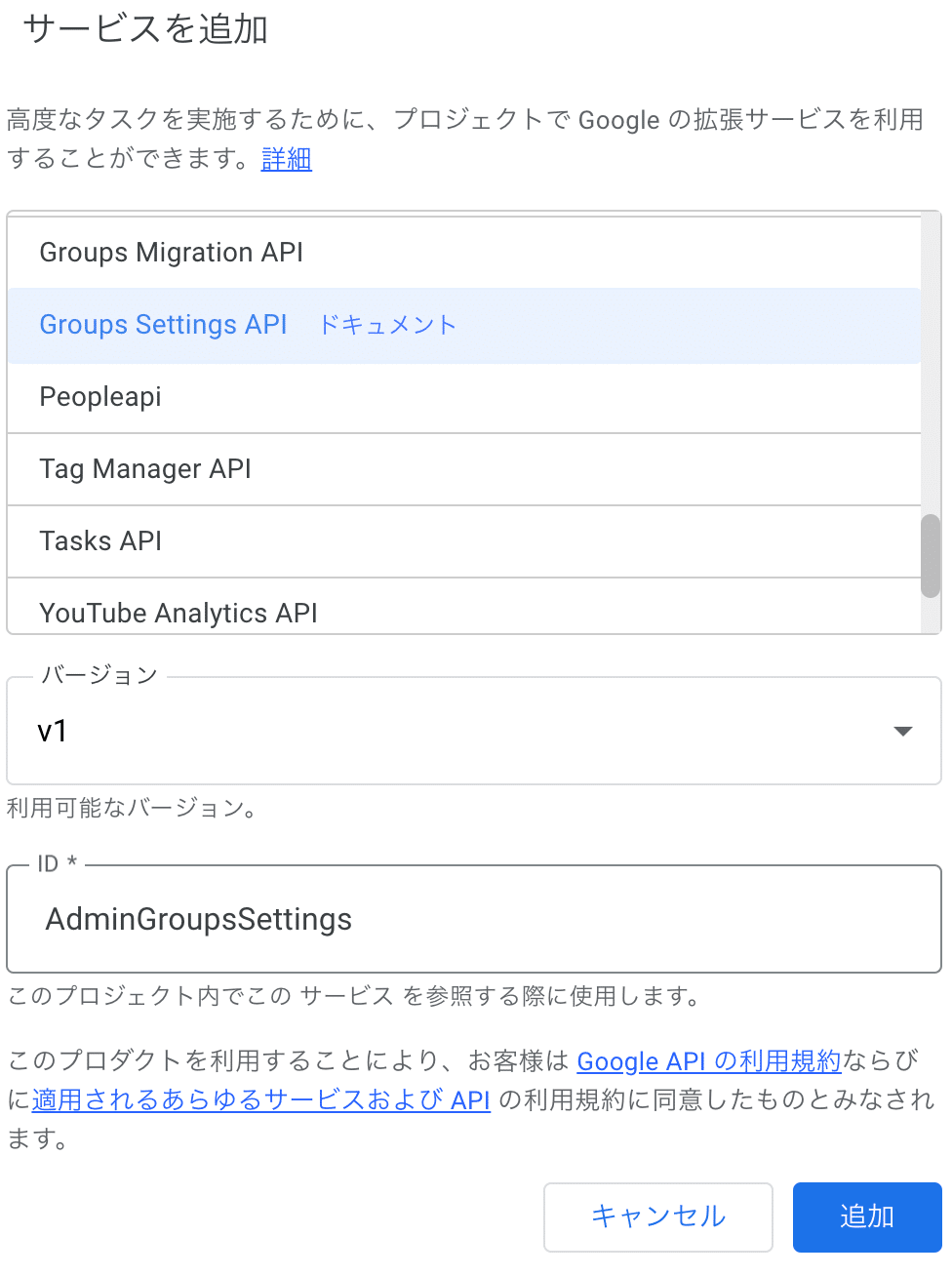Viewport: 952px width, 1276px height.
Task: Open version selector showing v1
Action: (474, 731)
